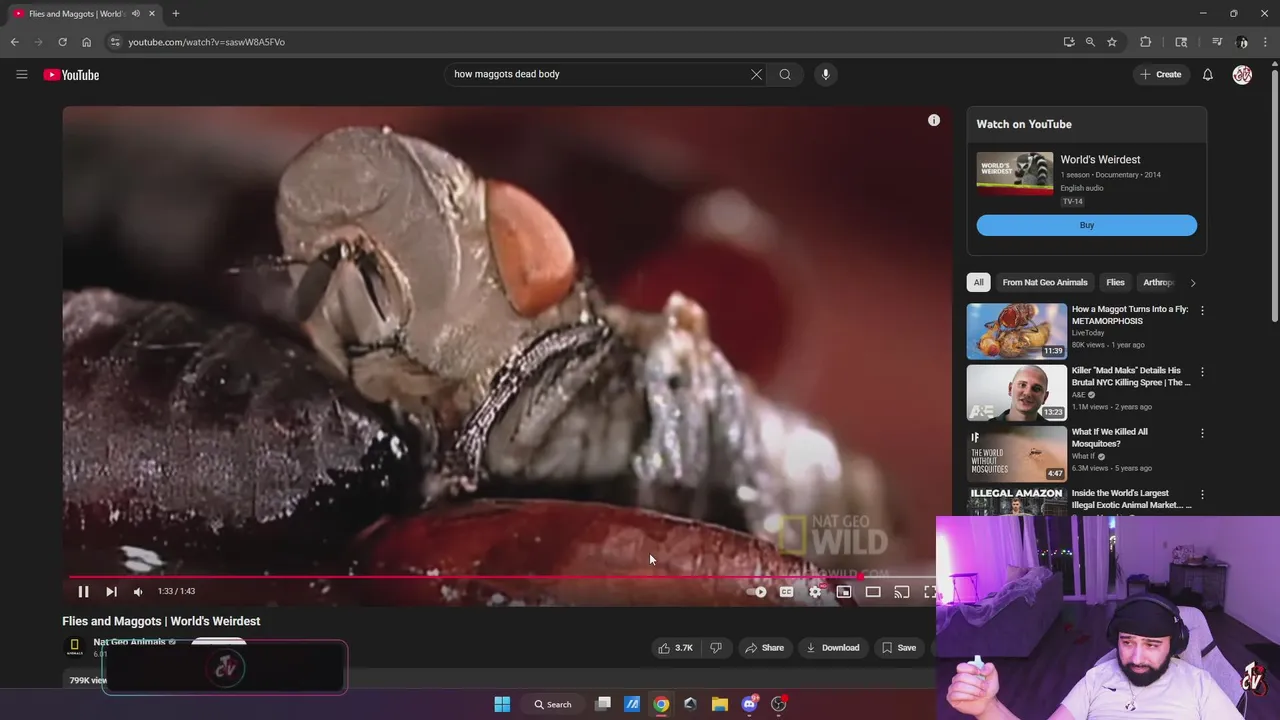
Task: Open Chrome's three-dot menu
Action: pyautogui.click(x=1266, y=42)
